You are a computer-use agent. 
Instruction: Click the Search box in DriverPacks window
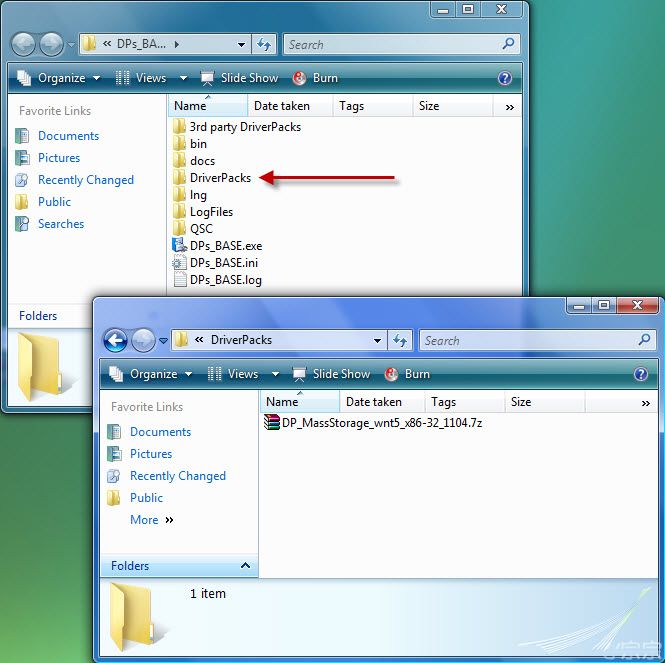[528, 340]
